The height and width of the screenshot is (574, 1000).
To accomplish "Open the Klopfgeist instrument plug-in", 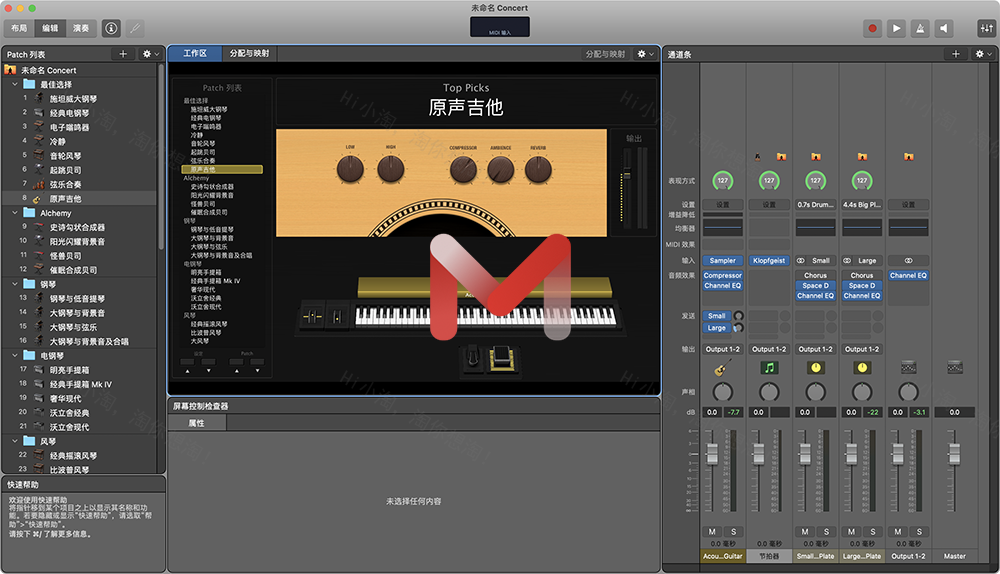I will [x=769, y=260].
